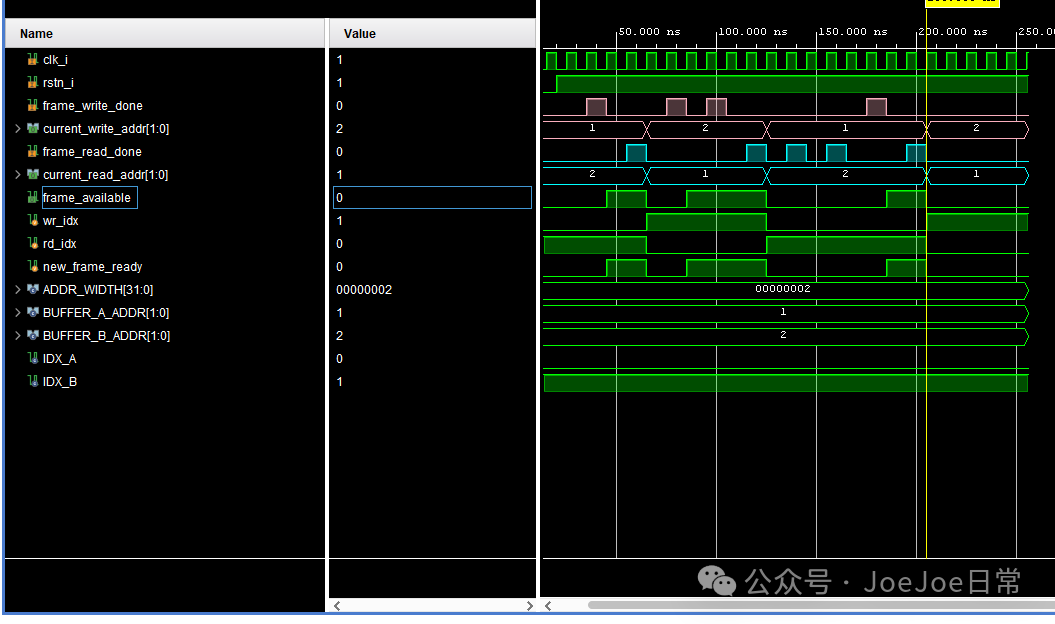The height and width of the screenshot is (624, 1055).
Task: Click the BUFFER_A_ADDR parameter icon
Action: tap(32, 312)
